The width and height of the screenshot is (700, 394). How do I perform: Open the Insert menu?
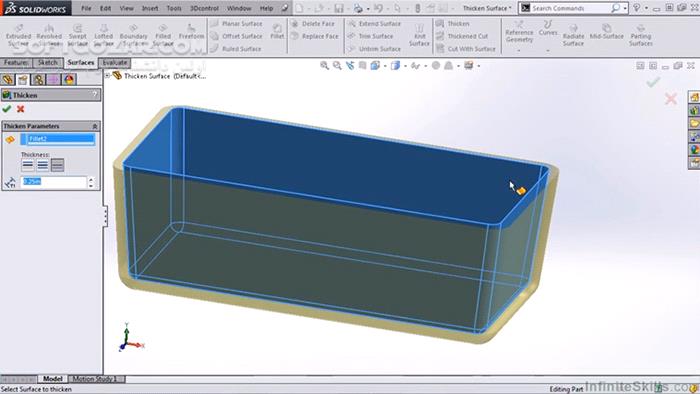tap(150, 8)
